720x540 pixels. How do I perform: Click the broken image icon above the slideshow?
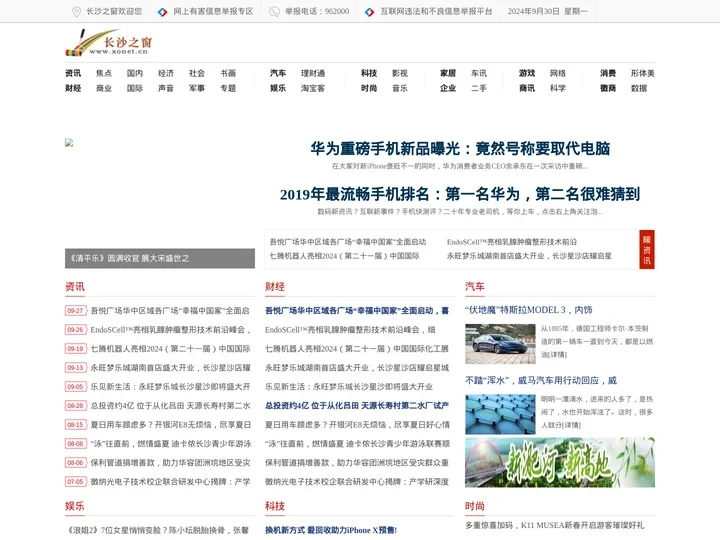69,143
